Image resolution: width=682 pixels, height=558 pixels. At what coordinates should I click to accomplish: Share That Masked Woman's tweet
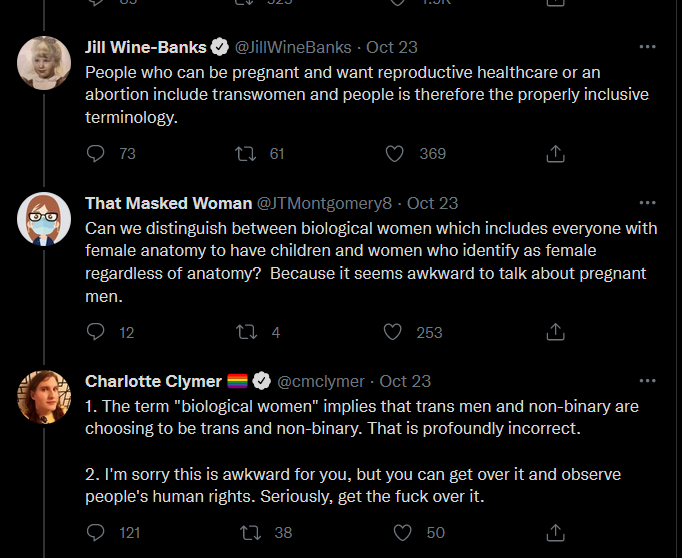click(x=556, y=332)
